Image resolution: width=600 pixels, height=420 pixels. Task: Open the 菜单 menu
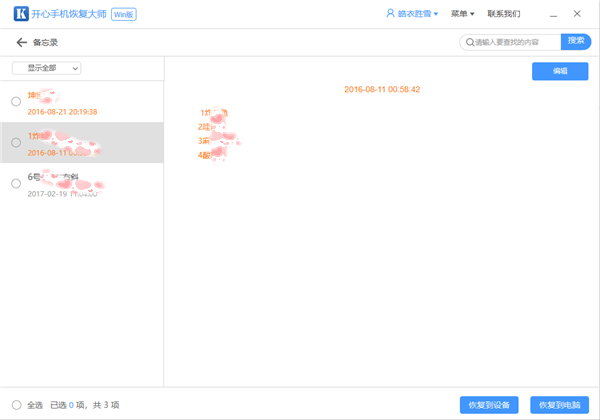tap(462, 14)
